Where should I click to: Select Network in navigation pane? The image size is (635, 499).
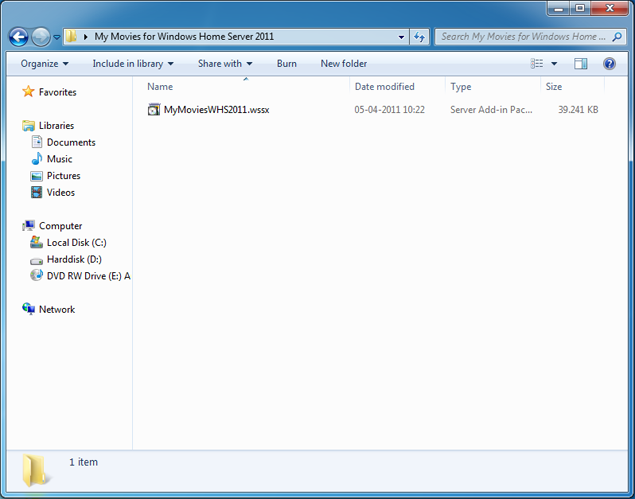coord(57,309)
